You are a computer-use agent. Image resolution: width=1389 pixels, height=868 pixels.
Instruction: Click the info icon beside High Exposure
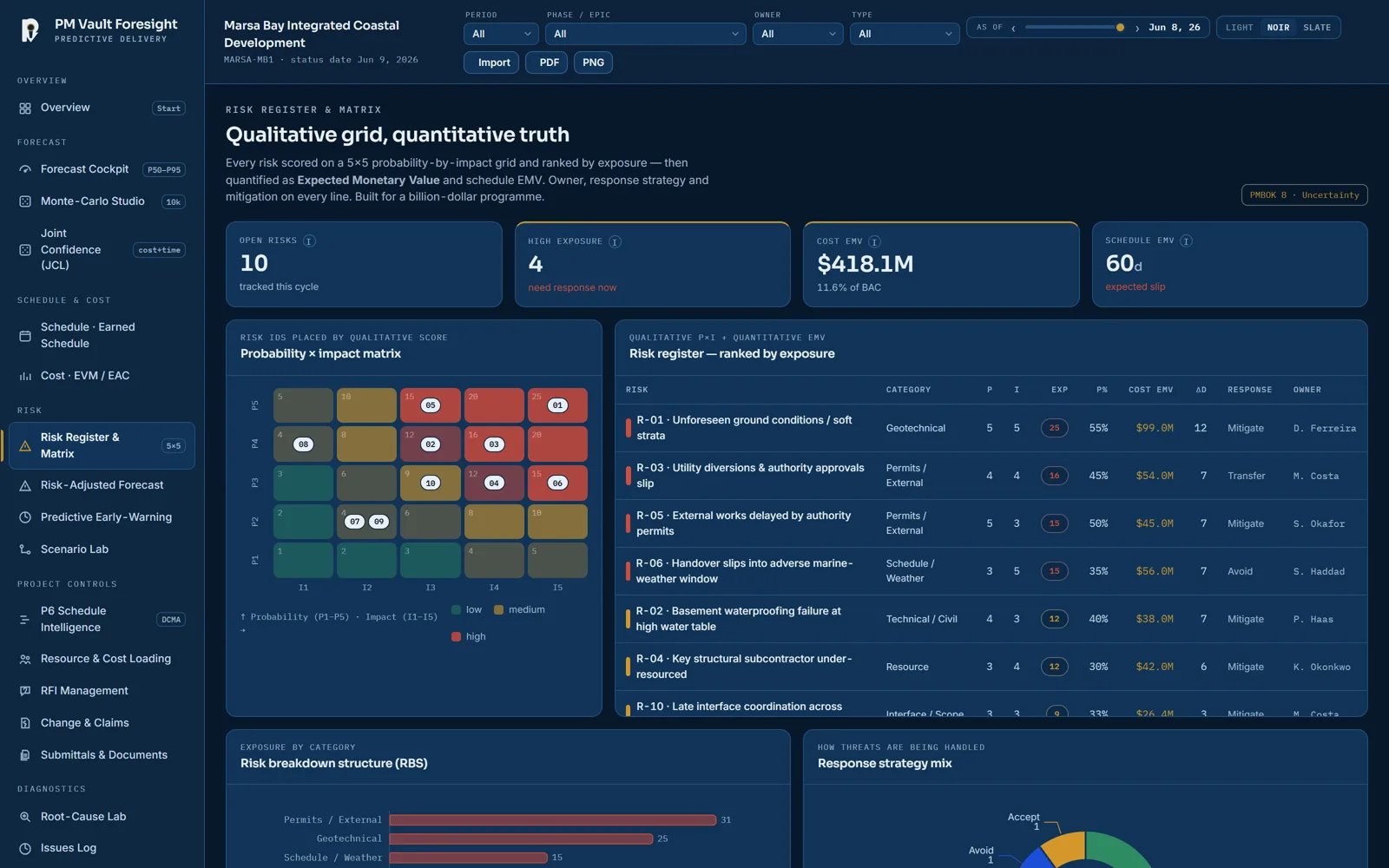[x=615, y=241]
